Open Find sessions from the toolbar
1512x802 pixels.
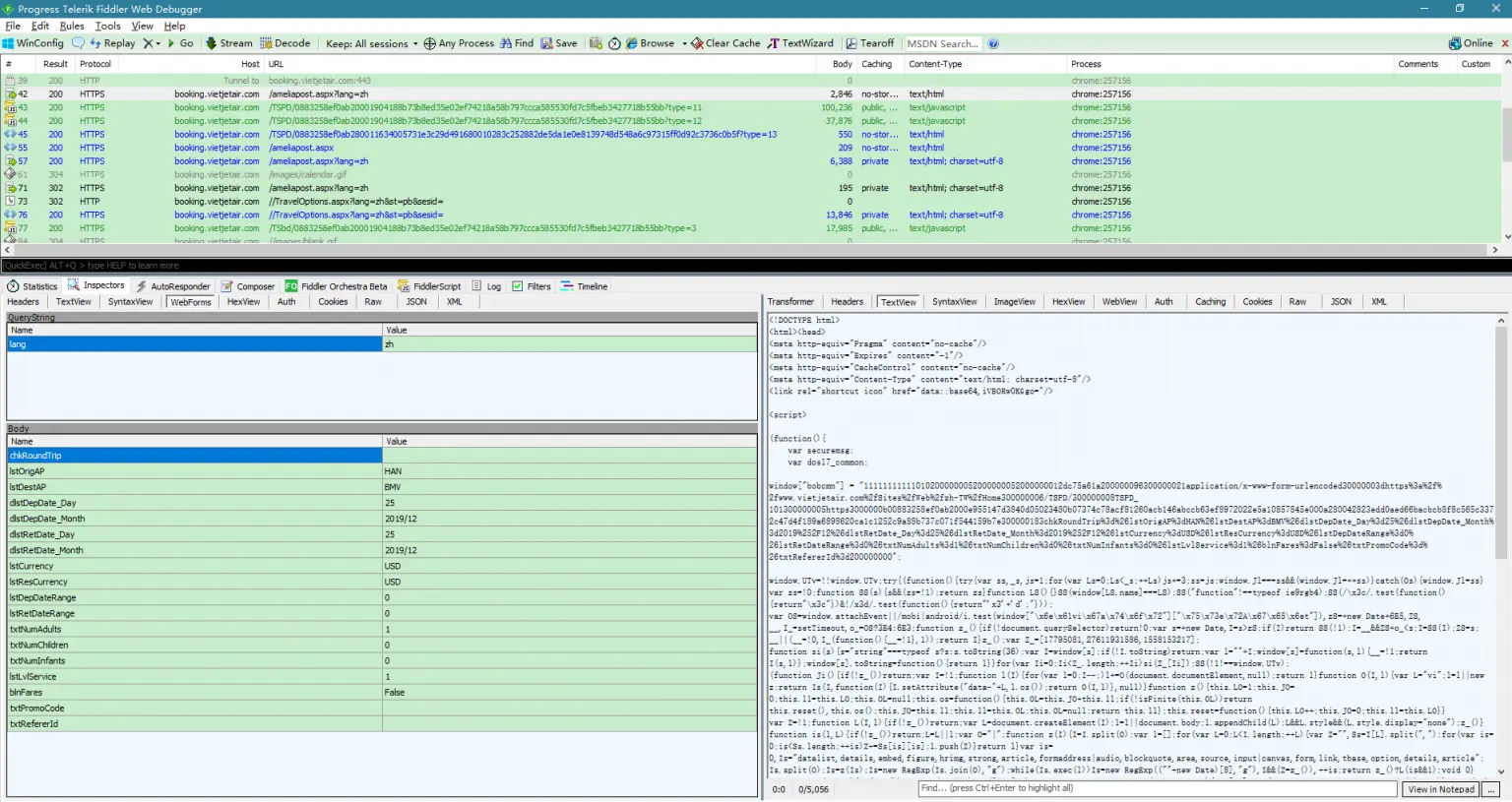pyautogui.click(x=517, y=43)
